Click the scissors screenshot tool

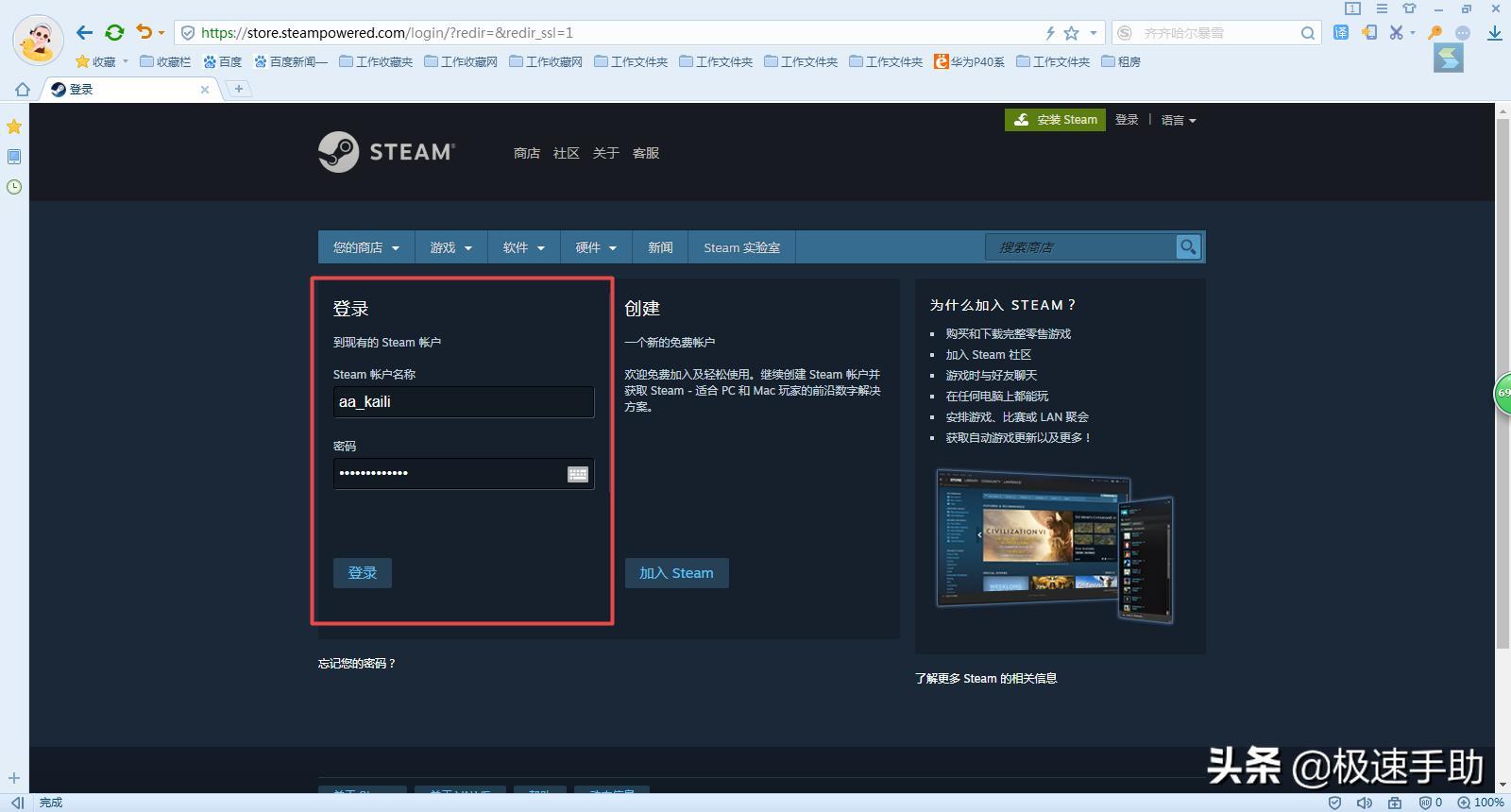pos(1396,32)
